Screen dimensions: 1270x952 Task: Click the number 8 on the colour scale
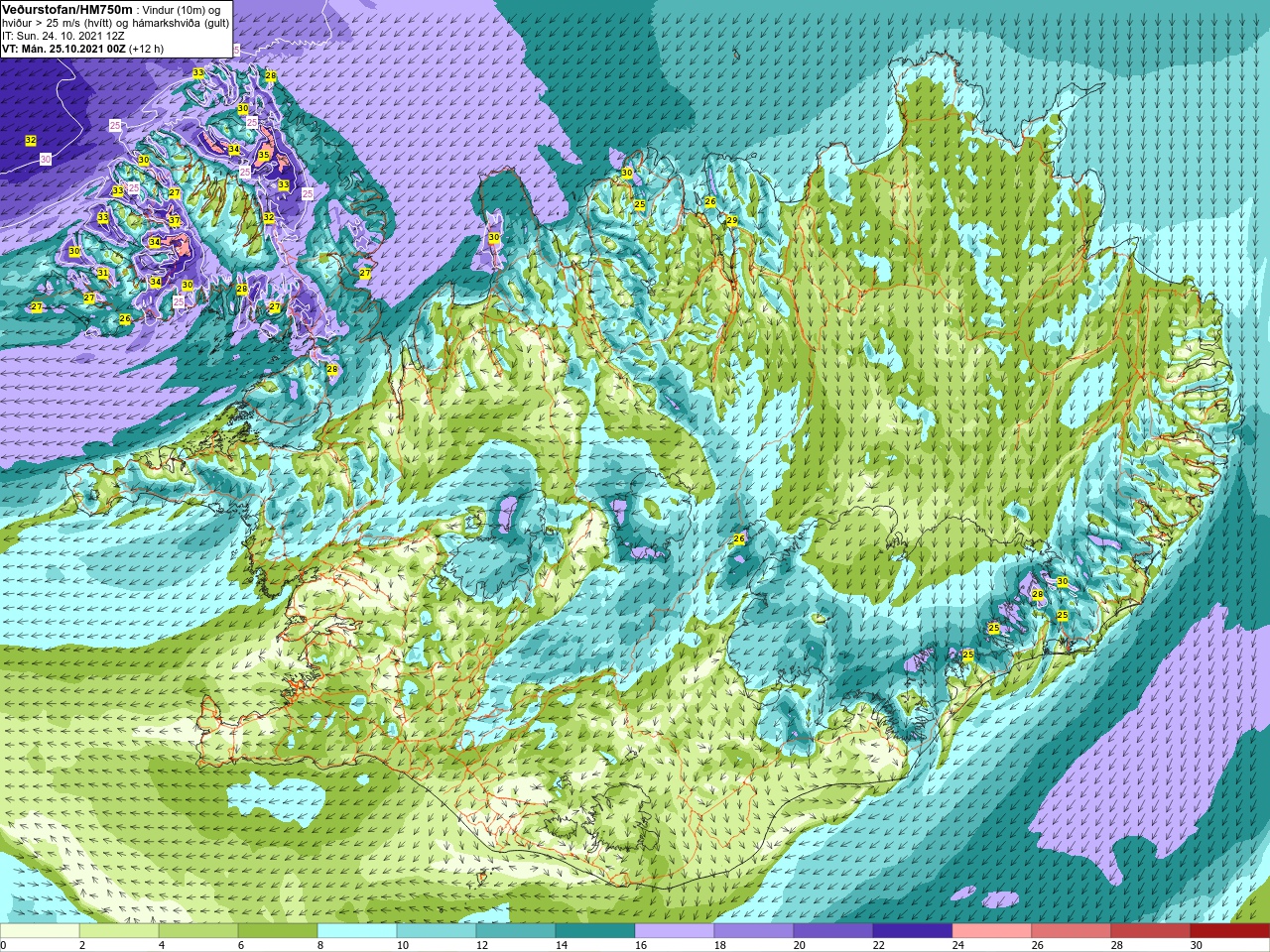319,945
